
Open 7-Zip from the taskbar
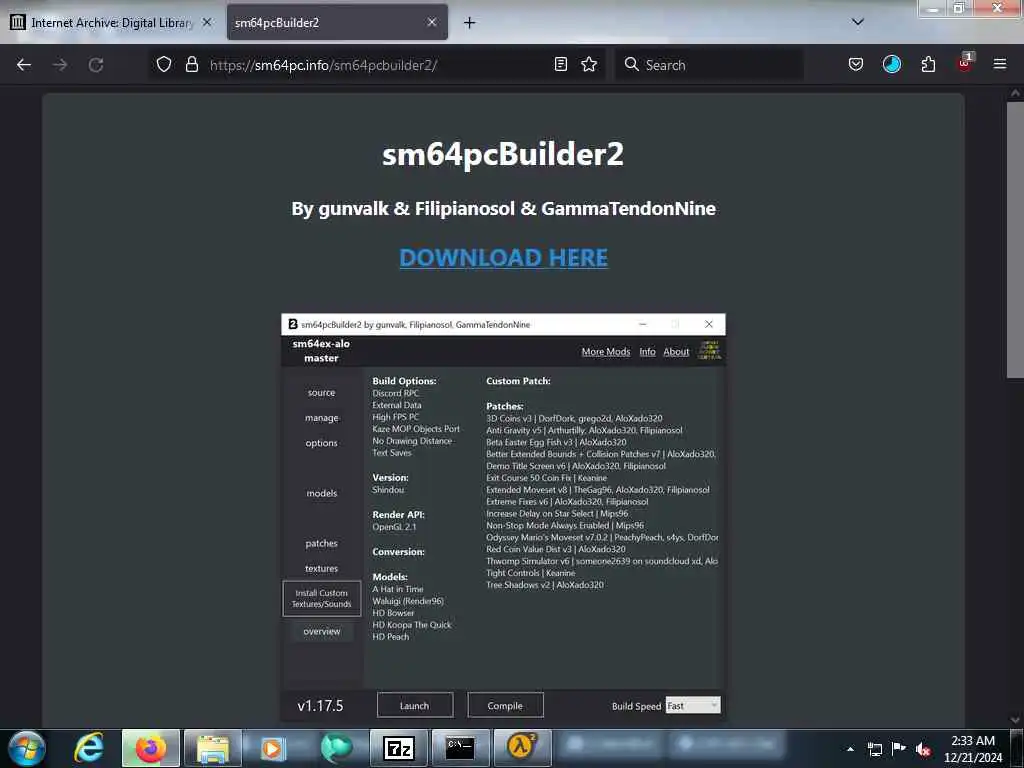pos(398,748)
